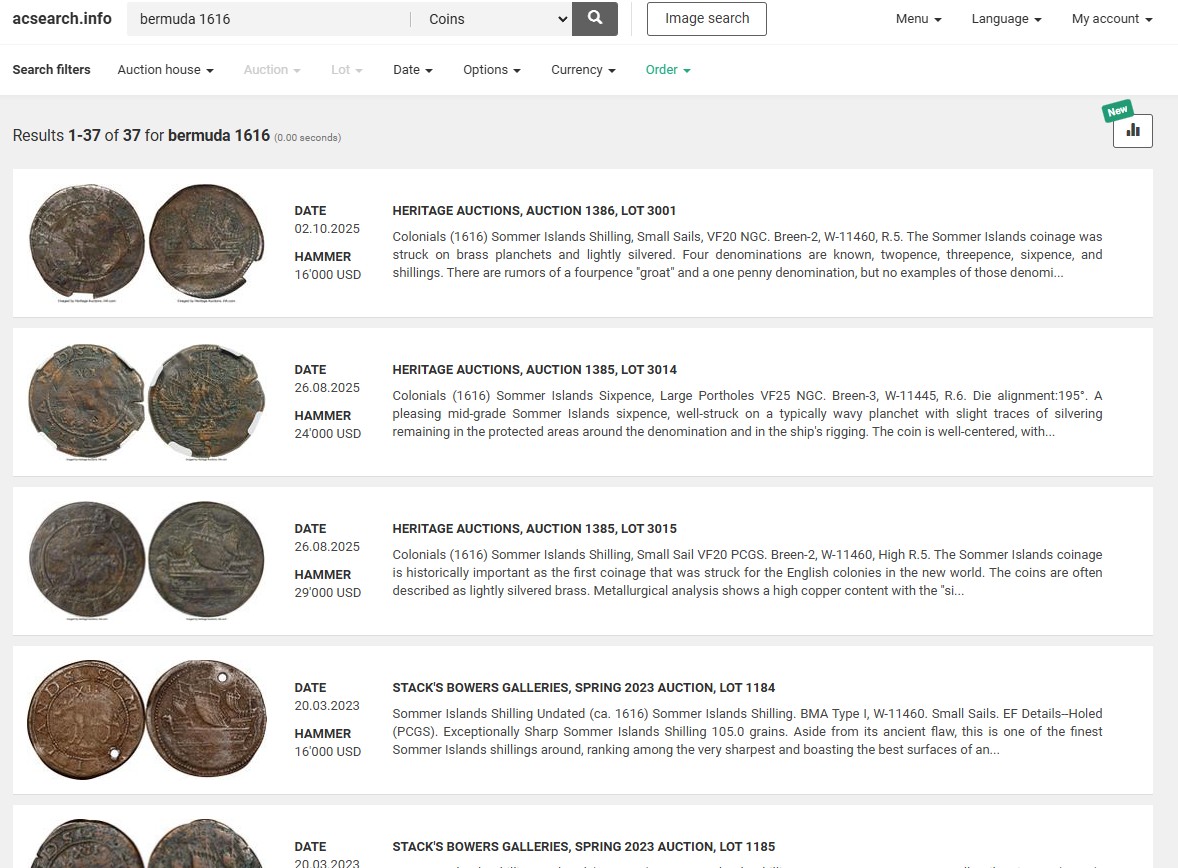The height and width of the screenshot is (868, 1178).
Task: Open the Auction house filter dropdown
Action: pyautogui.click(x=165, y=70)
